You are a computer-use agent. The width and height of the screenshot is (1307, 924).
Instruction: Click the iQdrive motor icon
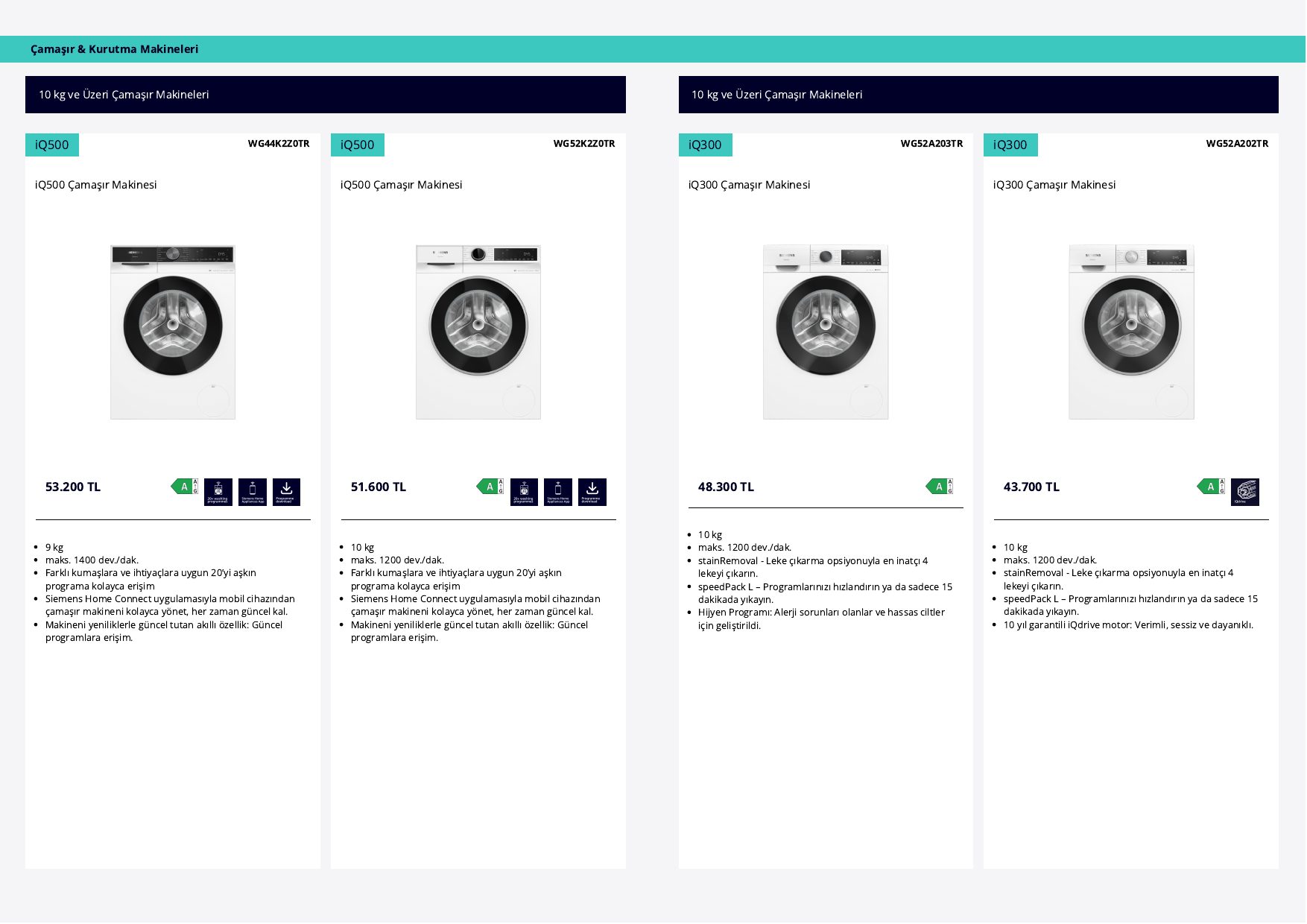point(1245,493)
